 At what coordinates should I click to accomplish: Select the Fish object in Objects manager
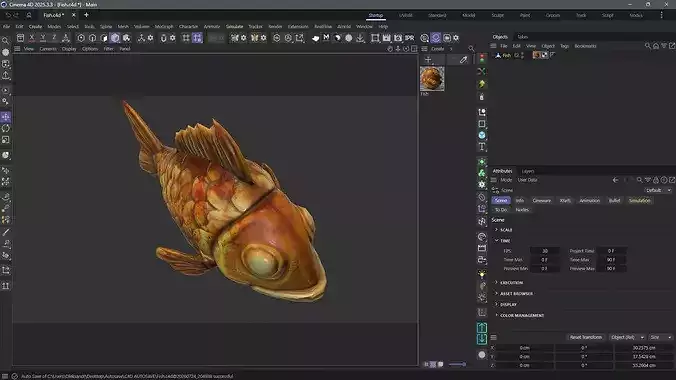(506, 55)
